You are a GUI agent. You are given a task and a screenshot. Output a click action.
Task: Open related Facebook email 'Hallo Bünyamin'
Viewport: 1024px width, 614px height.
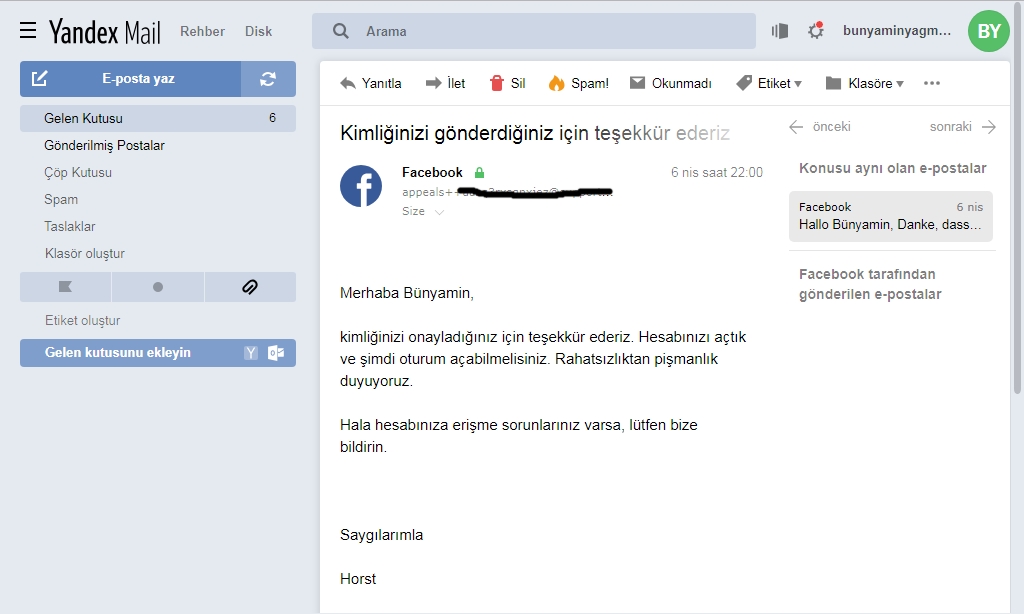(x=891, y=216)
